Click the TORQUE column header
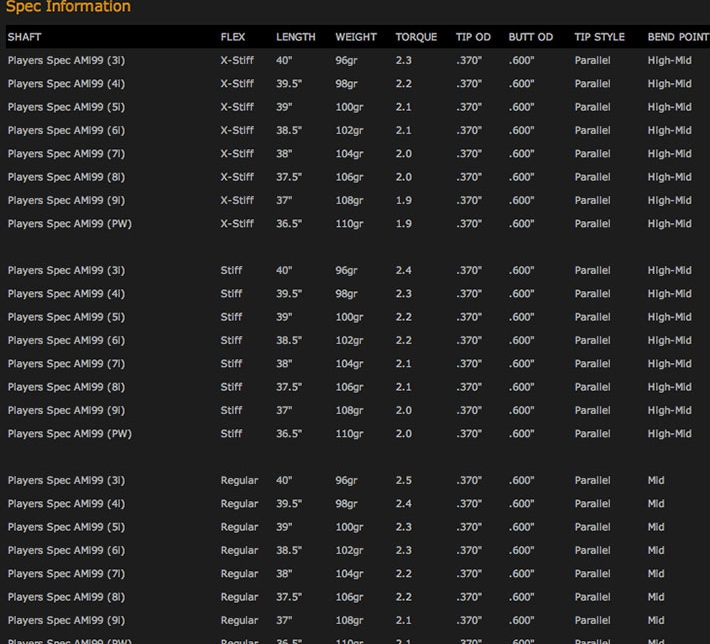The height and width of the screenshot is (644, 710). point(416,37)
